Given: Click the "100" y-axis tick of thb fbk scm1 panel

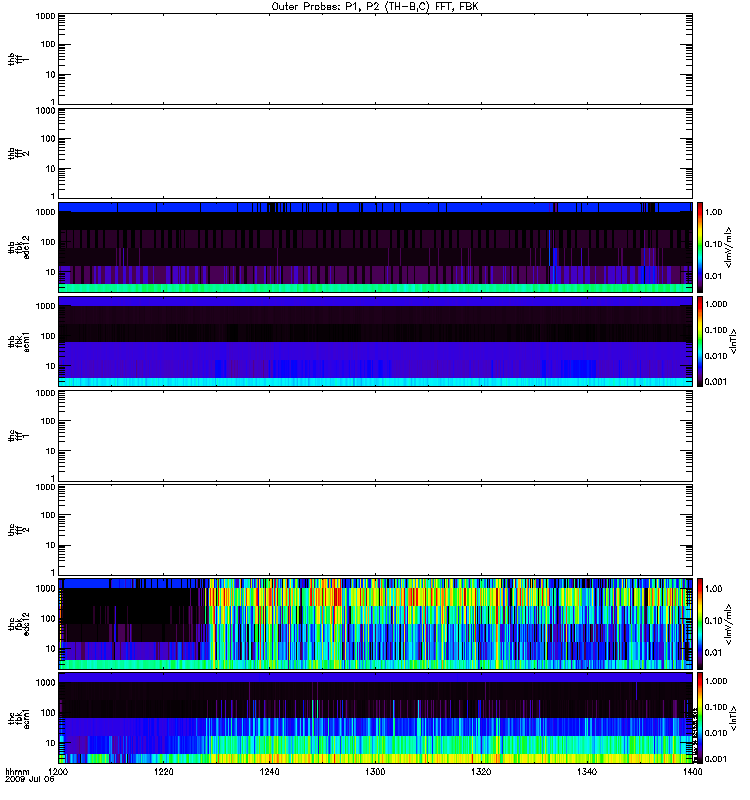Looking at the screenshot, I should pos(48,336).
